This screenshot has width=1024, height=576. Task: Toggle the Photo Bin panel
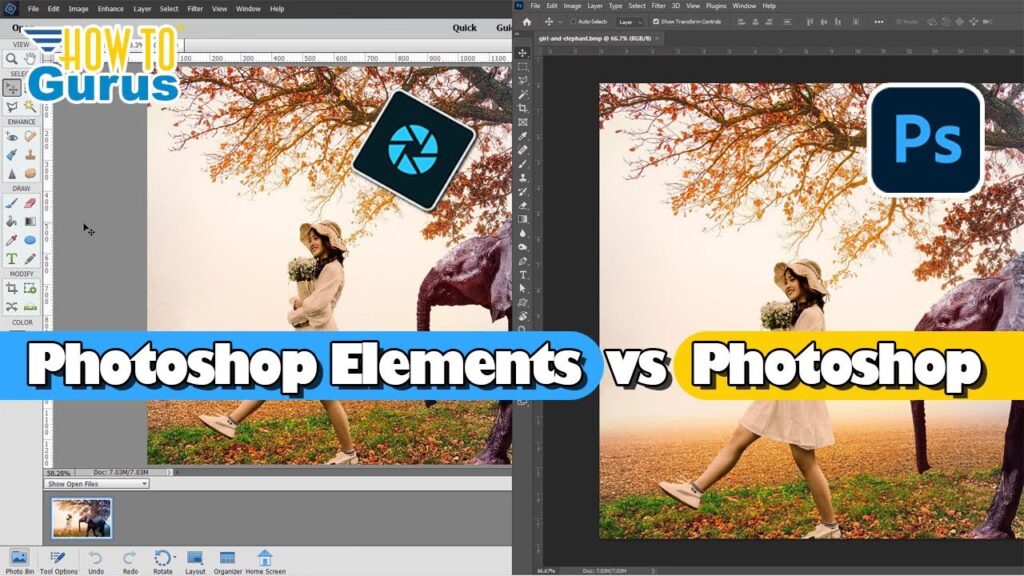pyautogui.click(x=18, y=560)
